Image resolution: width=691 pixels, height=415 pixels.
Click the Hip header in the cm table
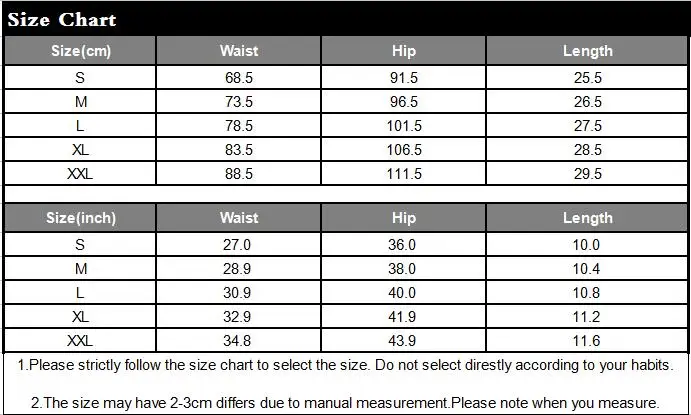(404, 51)
